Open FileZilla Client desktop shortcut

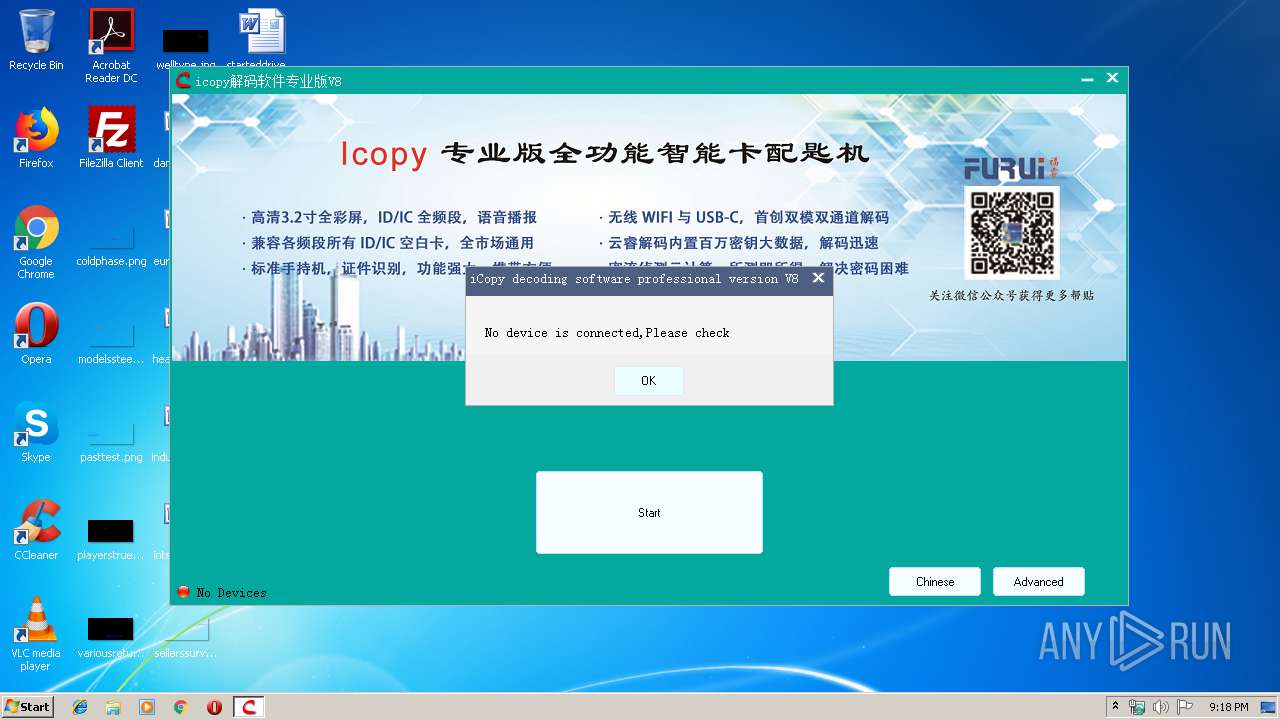[111, 138]
